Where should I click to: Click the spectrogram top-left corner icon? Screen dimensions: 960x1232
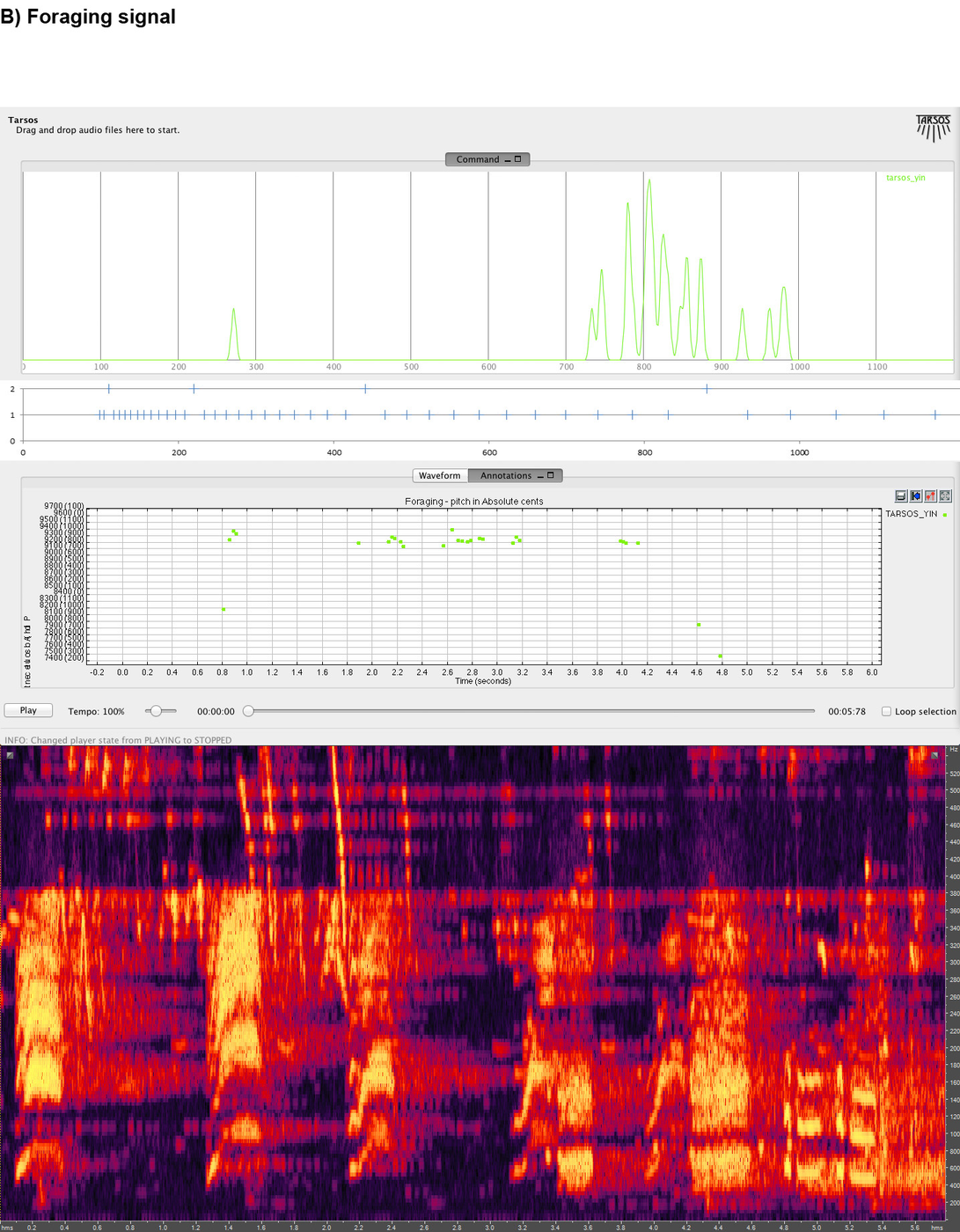tap(11, 755)
